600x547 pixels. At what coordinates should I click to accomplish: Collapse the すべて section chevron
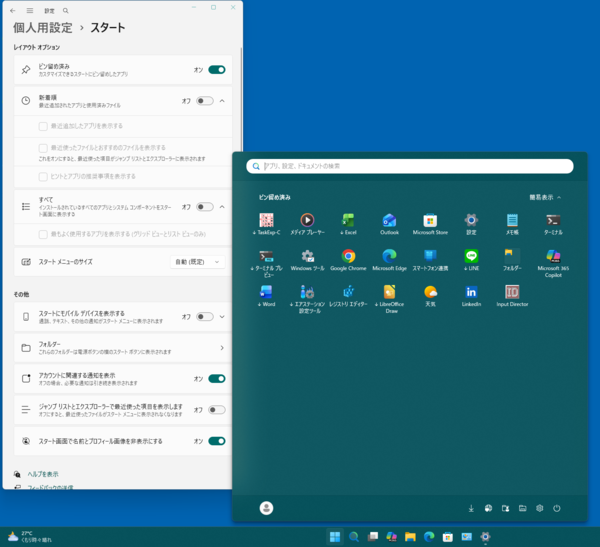click(222, 207)
